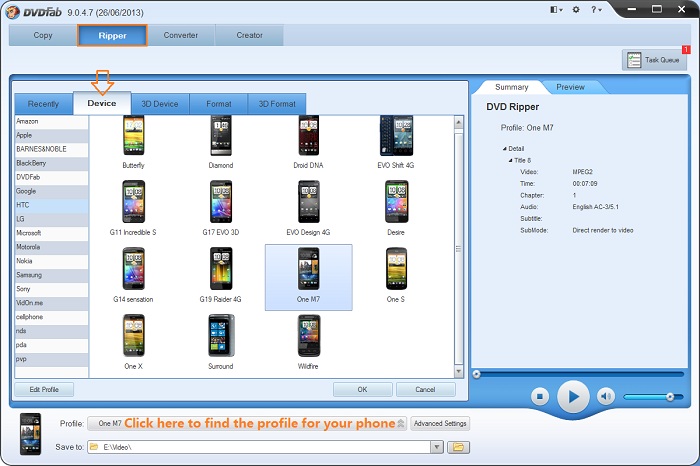Open the Format tab
Screen dimensions: 700x466
point(219,104)
